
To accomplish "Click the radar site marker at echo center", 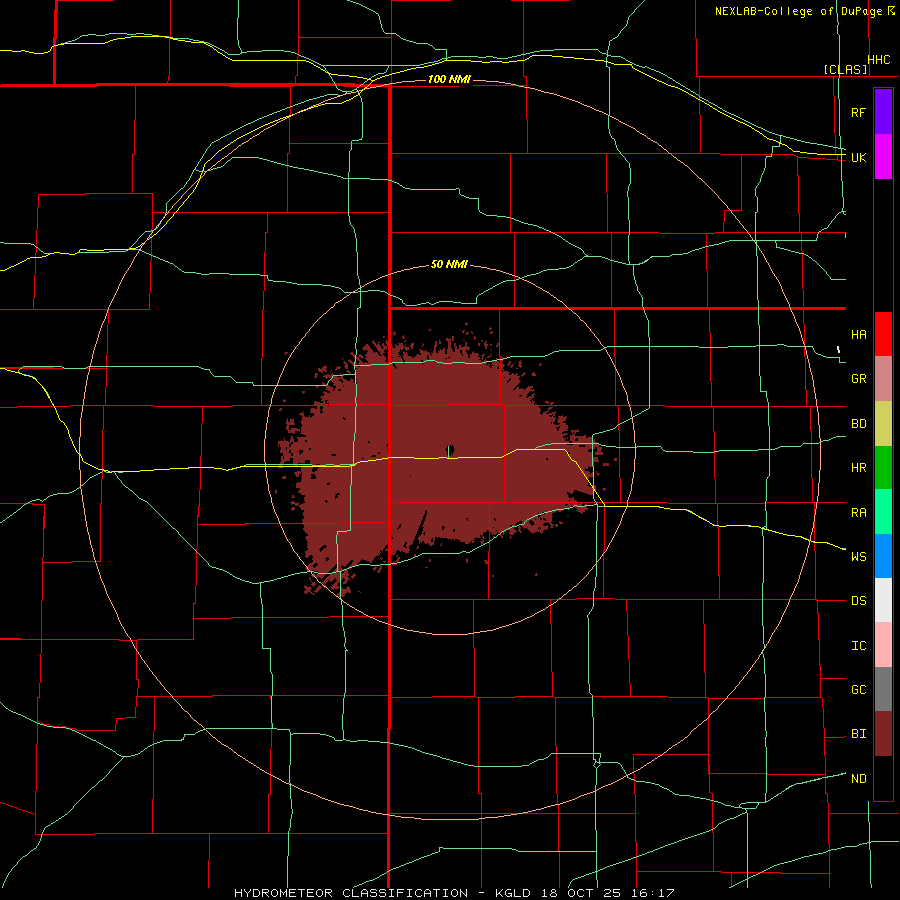I will (451, 450).
